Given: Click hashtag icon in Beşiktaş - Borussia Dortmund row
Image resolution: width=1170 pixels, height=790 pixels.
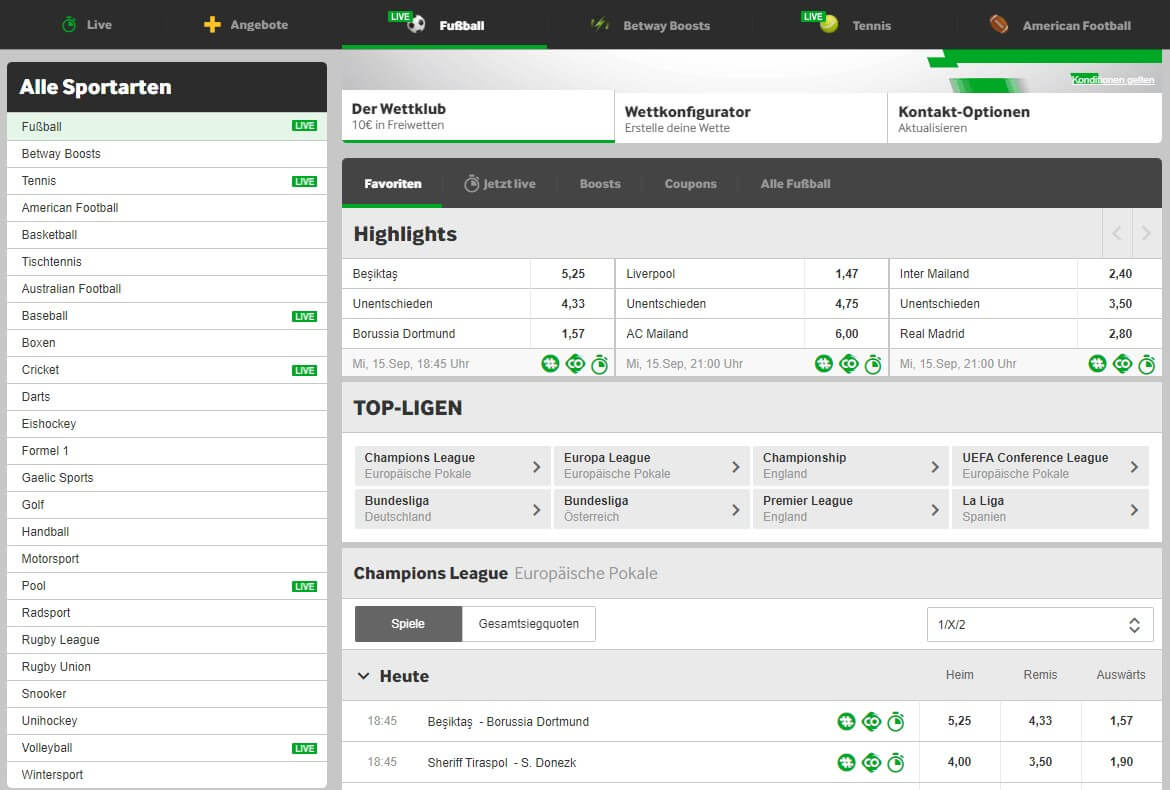Looking at the screenshot, I should click(x=846, y=721).
